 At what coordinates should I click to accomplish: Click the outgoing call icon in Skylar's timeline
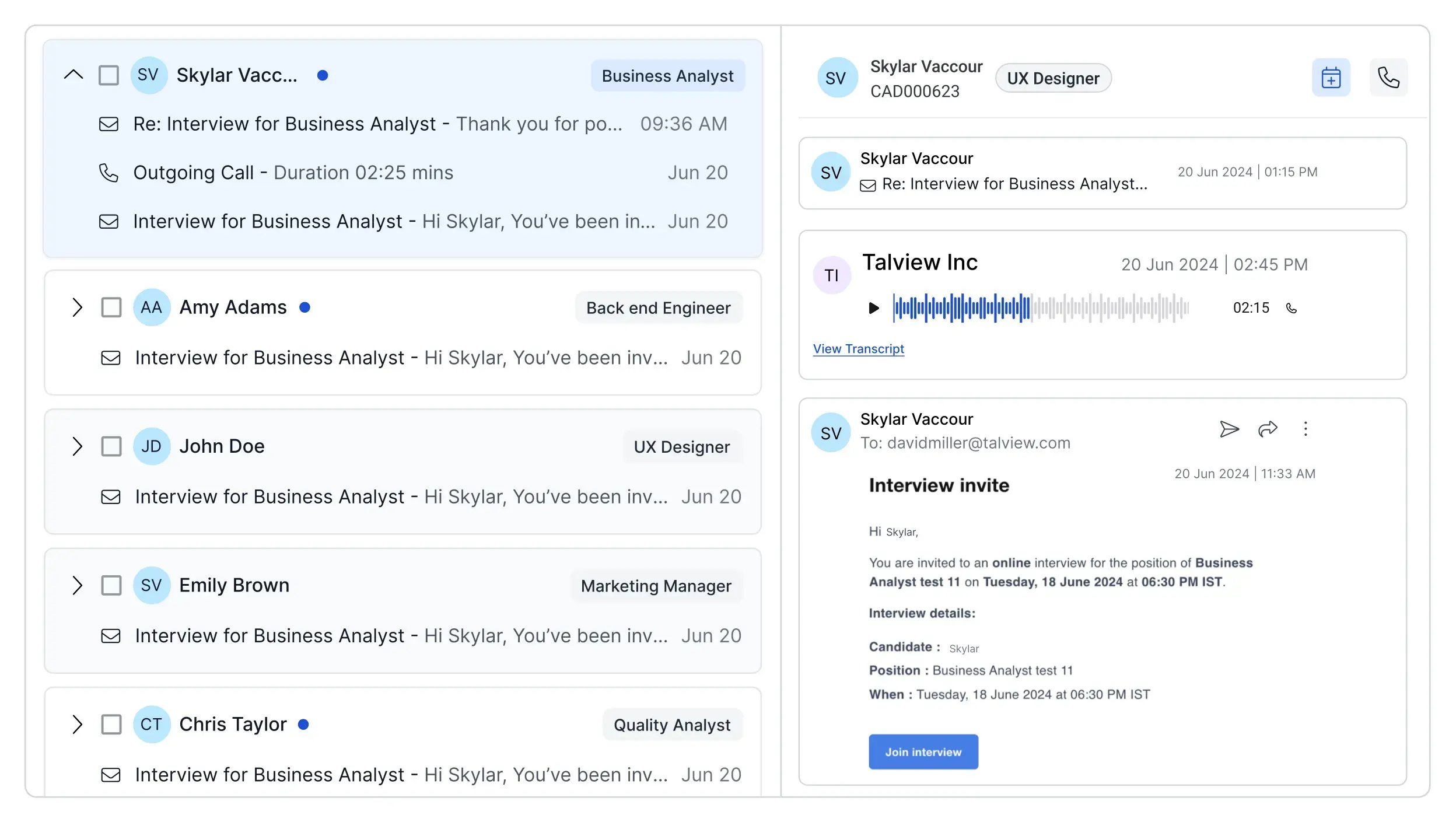tap(108, 173)
